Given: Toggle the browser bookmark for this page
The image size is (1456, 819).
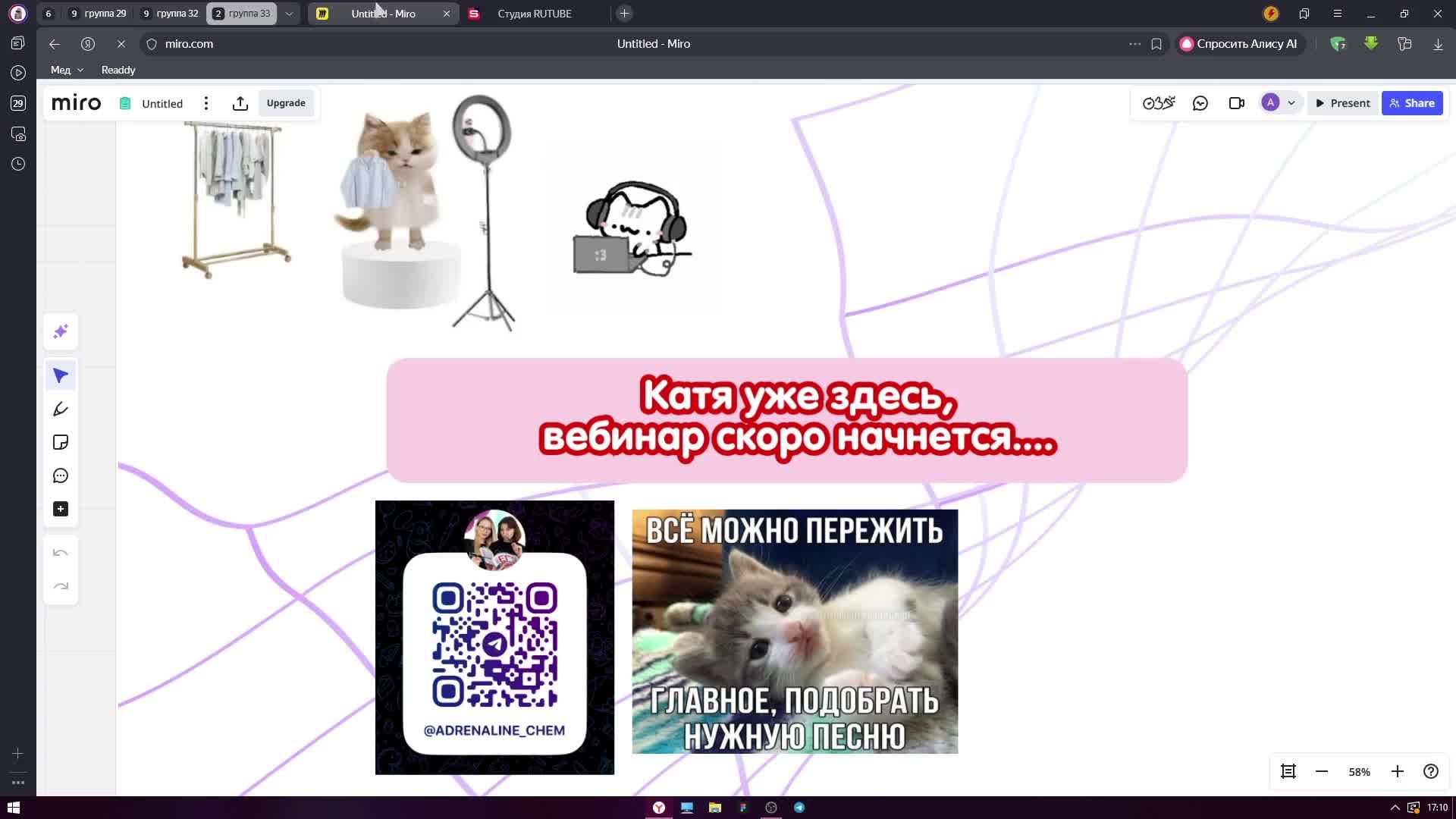Looking at the screenshot, I should pyautogui.click(x=1156, y=44).
